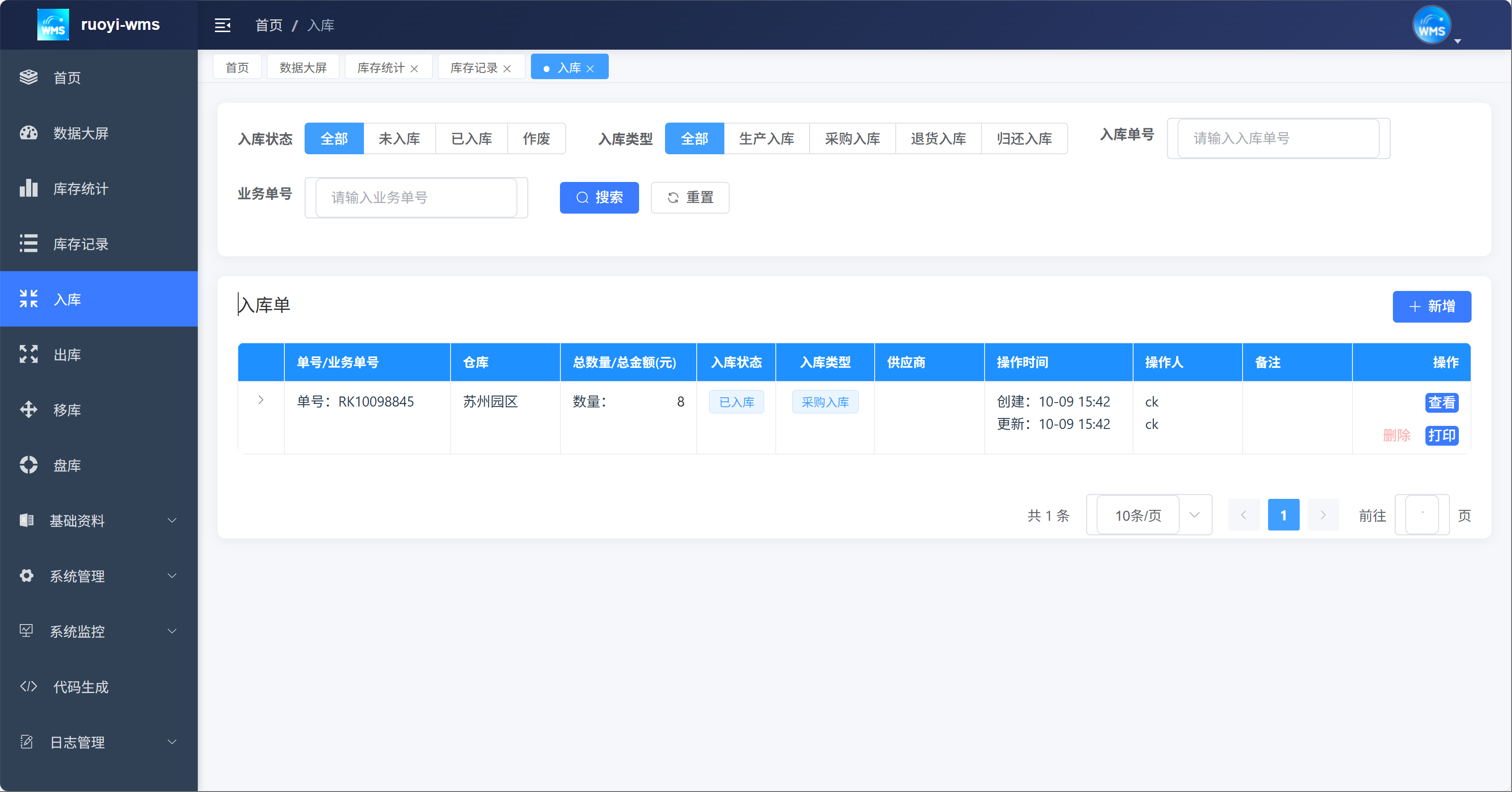Click the 代码生成 code brackets icon
This screenshot has width=1512, height=792.
click(x=28, y=687)
